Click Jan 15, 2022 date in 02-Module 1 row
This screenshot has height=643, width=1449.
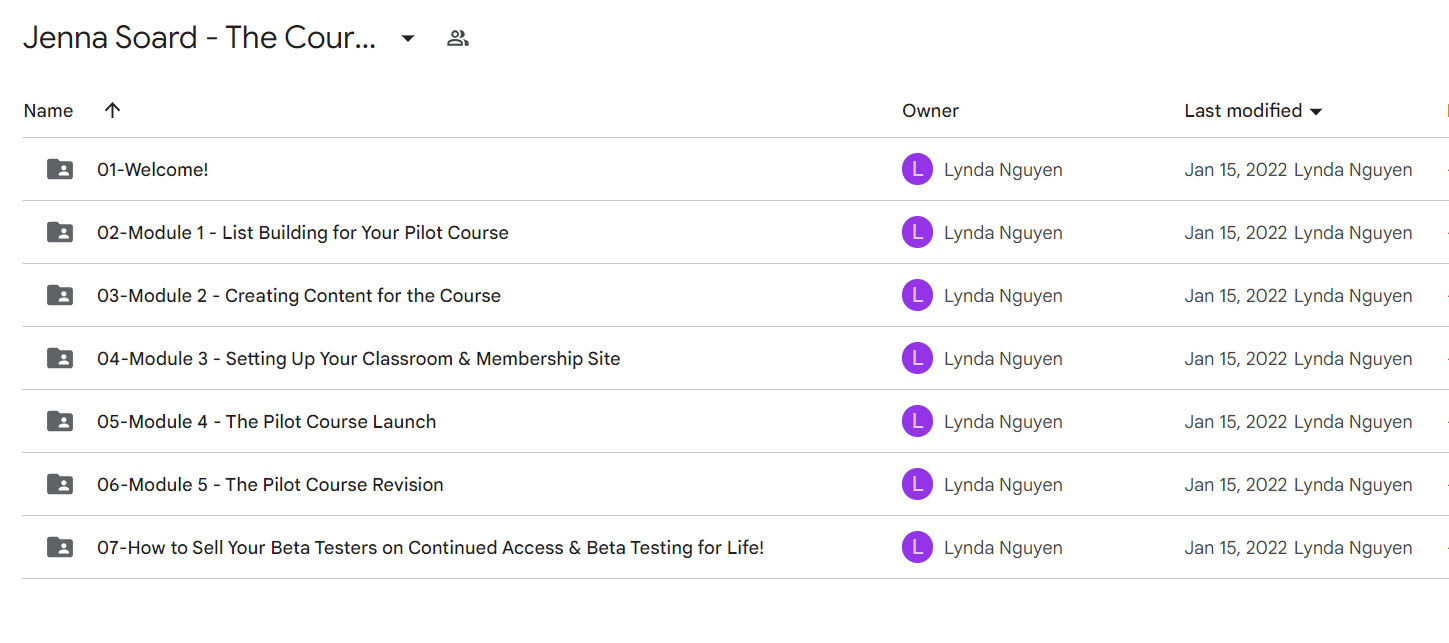1236,232
